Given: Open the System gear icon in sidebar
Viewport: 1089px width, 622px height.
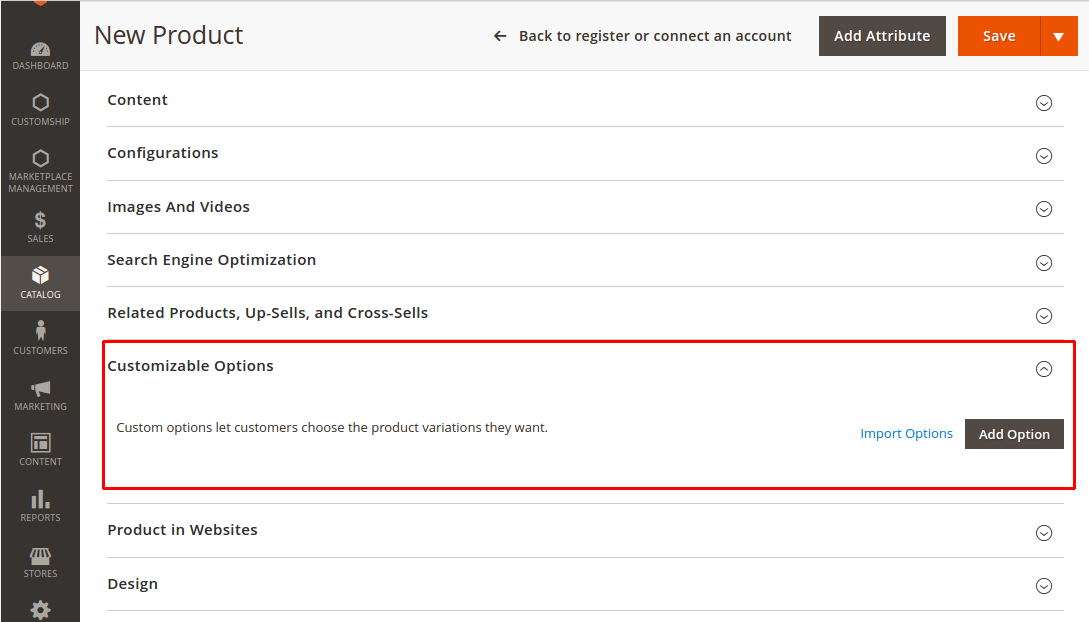Looking at the screenshot, I should (x=40, y=610).
